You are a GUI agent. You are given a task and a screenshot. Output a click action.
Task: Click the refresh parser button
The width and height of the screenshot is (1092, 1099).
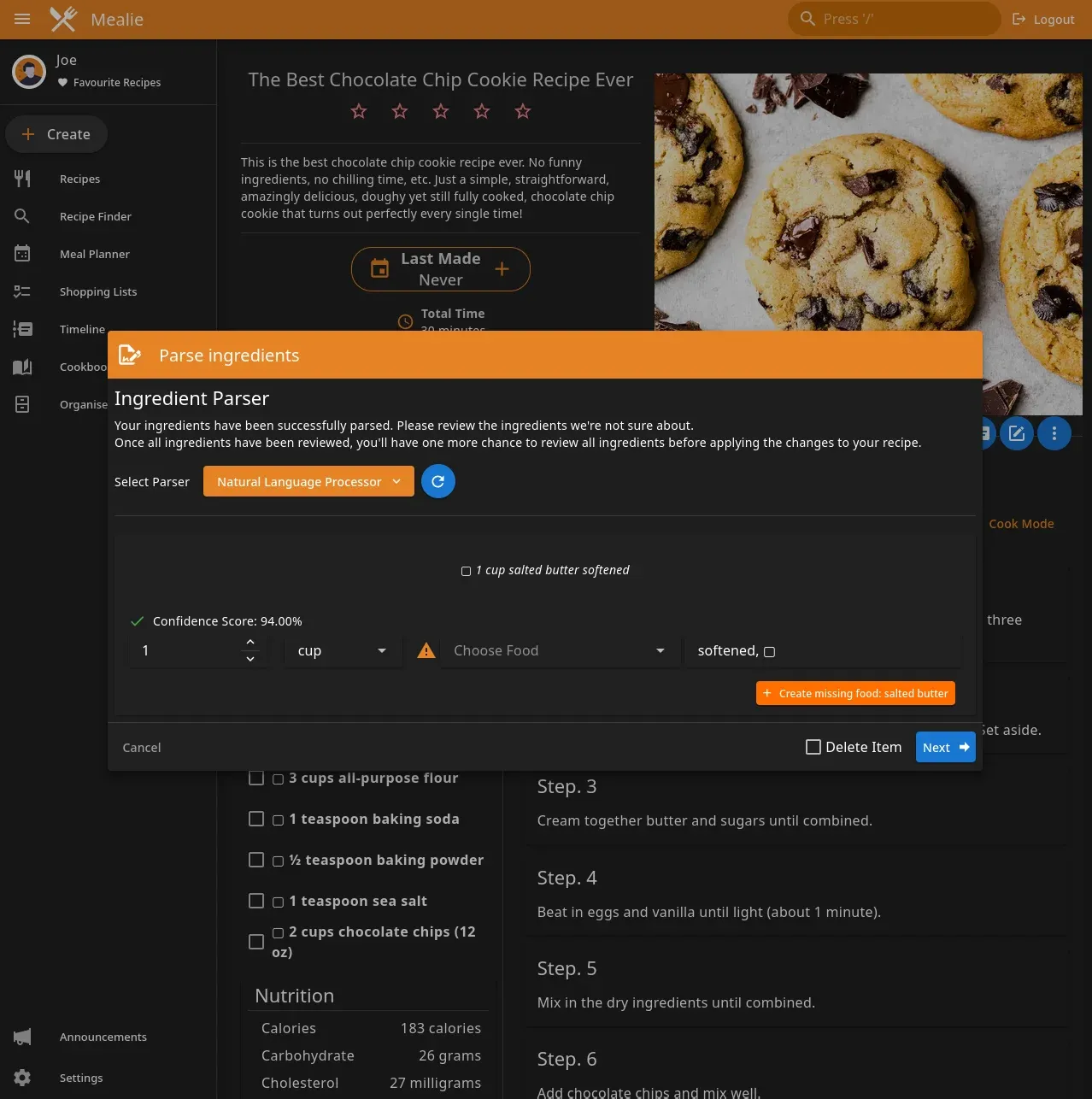coord(438,481)
